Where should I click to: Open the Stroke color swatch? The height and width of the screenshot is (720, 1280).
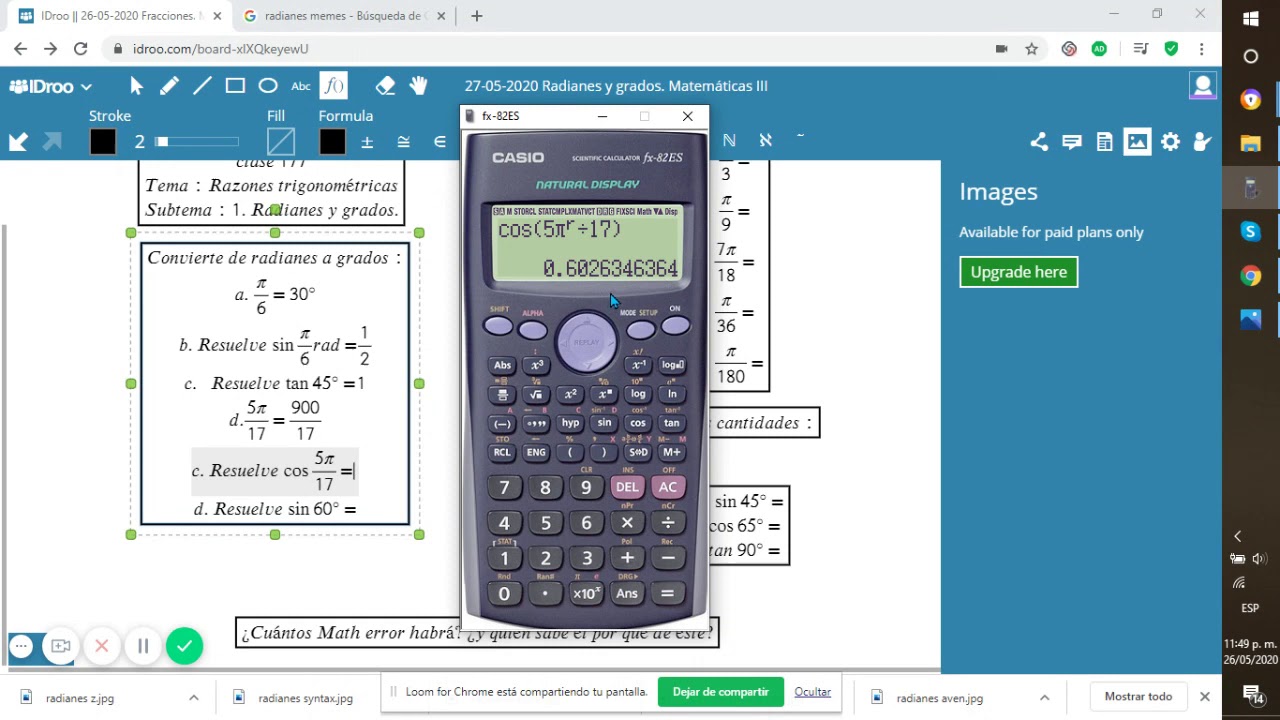[x=103, y=142]
